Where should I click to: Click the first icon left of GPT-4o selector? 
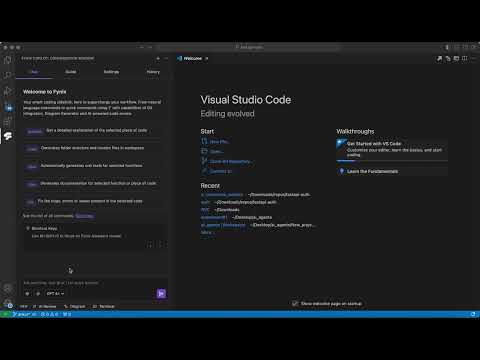[x=27, y=294]
